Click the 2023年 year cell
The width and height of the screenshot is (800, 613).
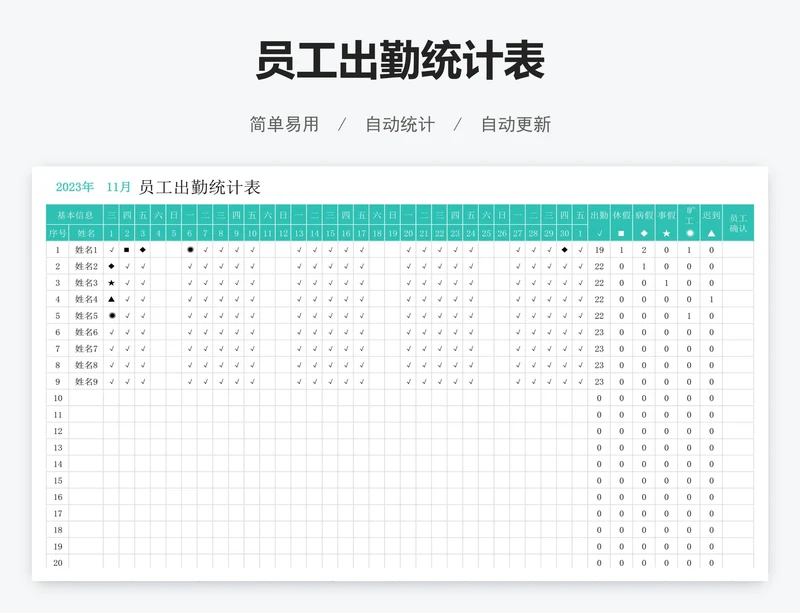point(74,187)
